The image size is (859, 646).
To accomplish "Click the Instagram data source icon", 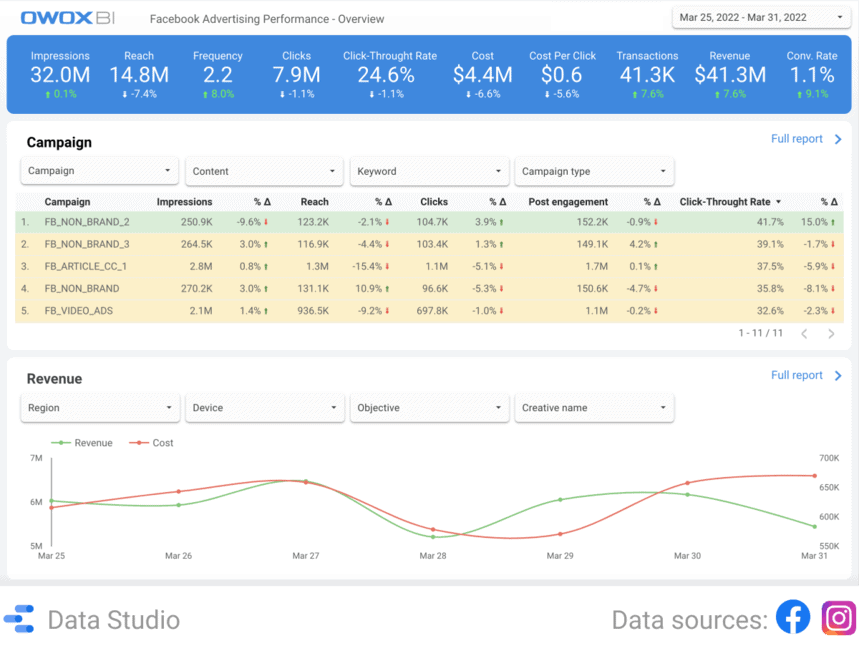I will click(x=838, y=618).
